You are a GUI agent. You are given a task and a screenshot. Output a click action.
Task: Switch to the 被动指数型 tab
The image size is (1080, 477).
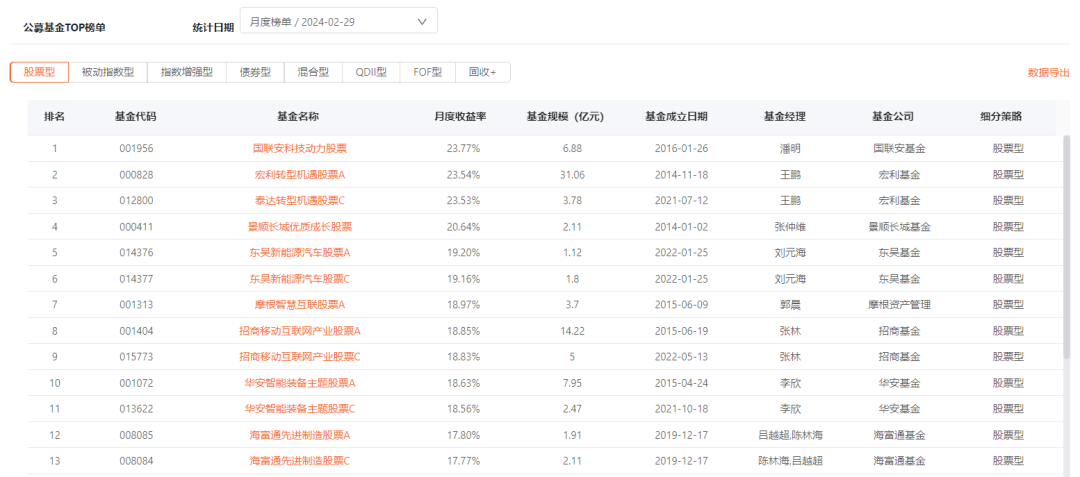click(x=107, y=72)
